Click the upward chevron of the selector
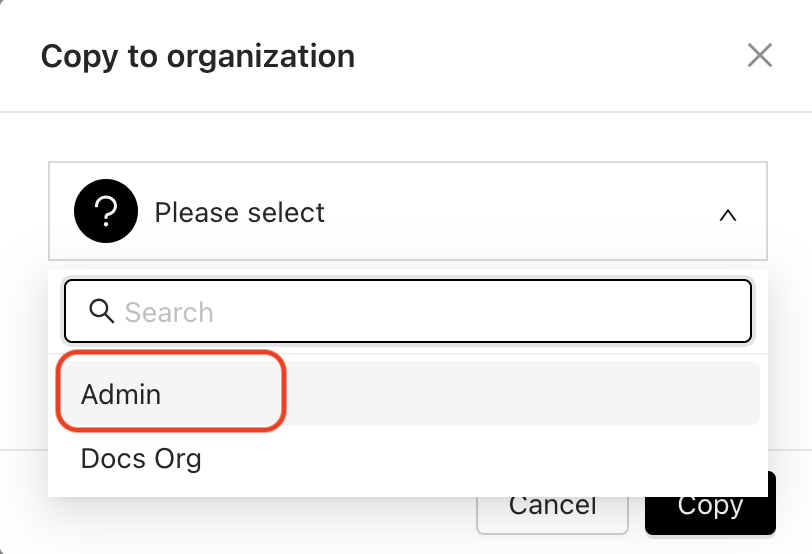Screen dimensions: 812x554 [728, 214]
